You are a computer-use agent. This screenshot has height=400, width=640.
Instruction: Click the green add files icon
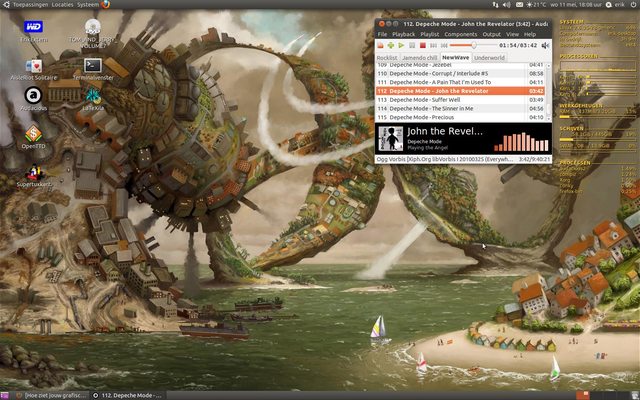391,45
